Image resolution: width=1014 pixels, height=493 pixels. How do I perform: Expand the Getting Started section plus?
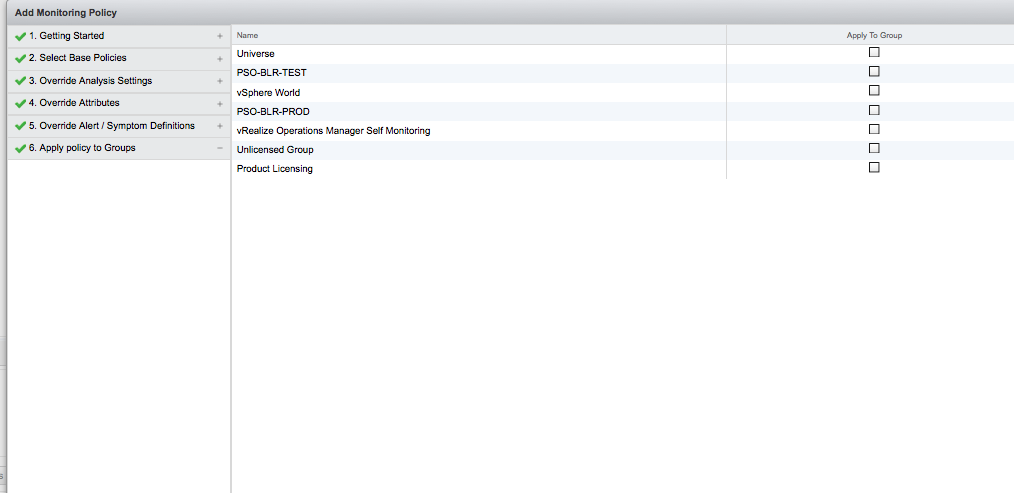219,36
